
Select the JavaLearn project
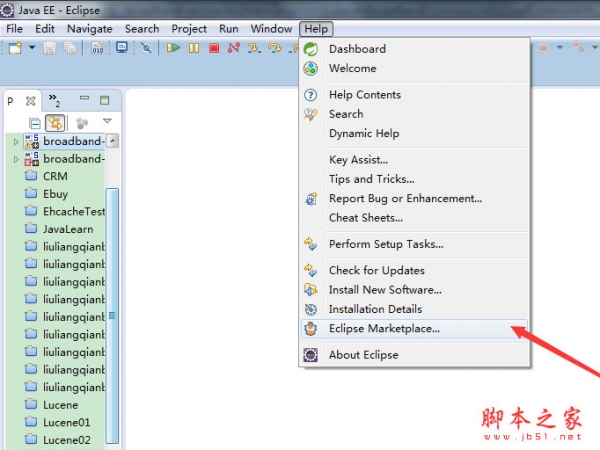[68, 229]
